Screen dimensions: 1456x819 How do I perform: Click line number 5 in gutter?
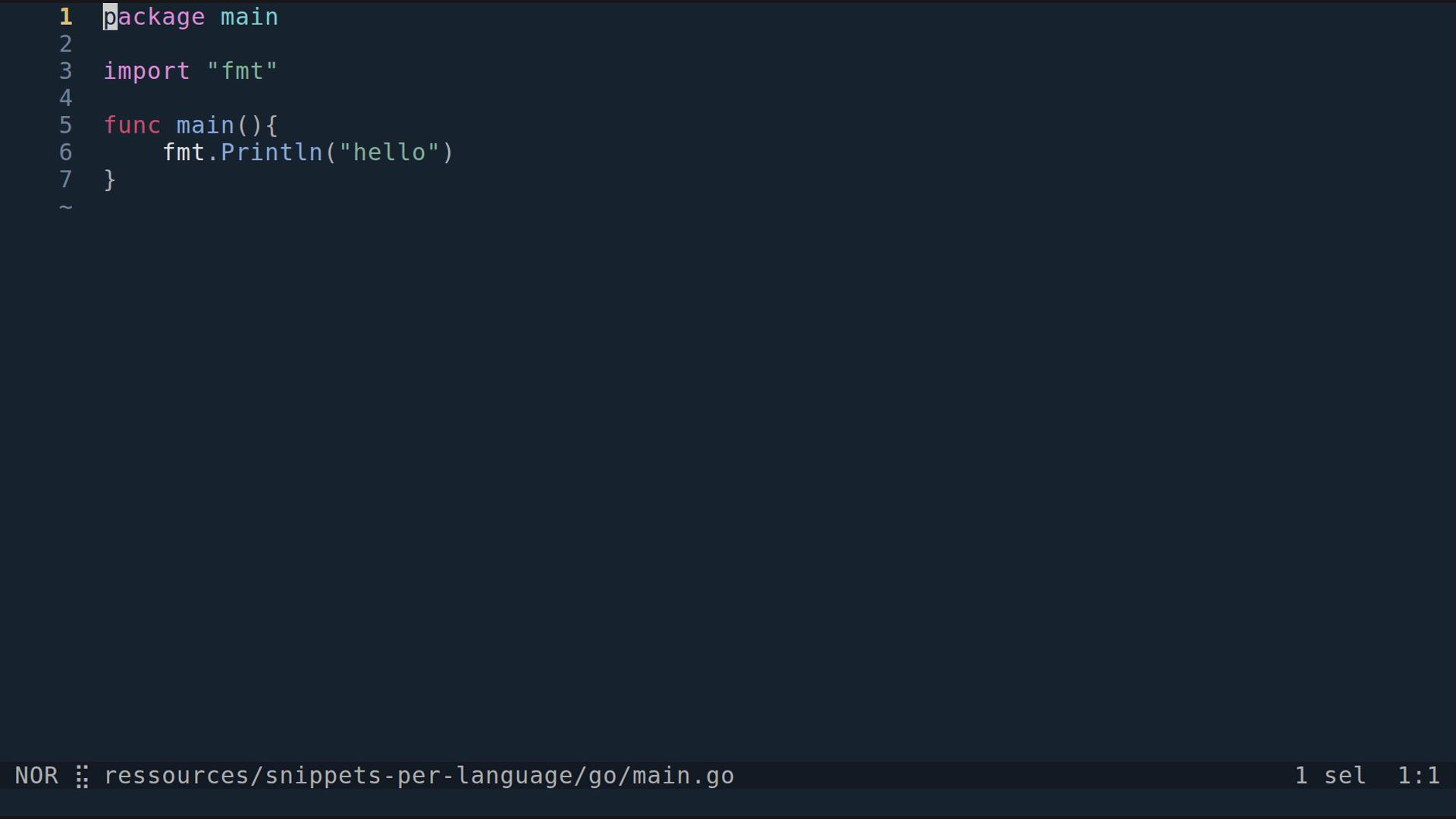click(66, 125)
